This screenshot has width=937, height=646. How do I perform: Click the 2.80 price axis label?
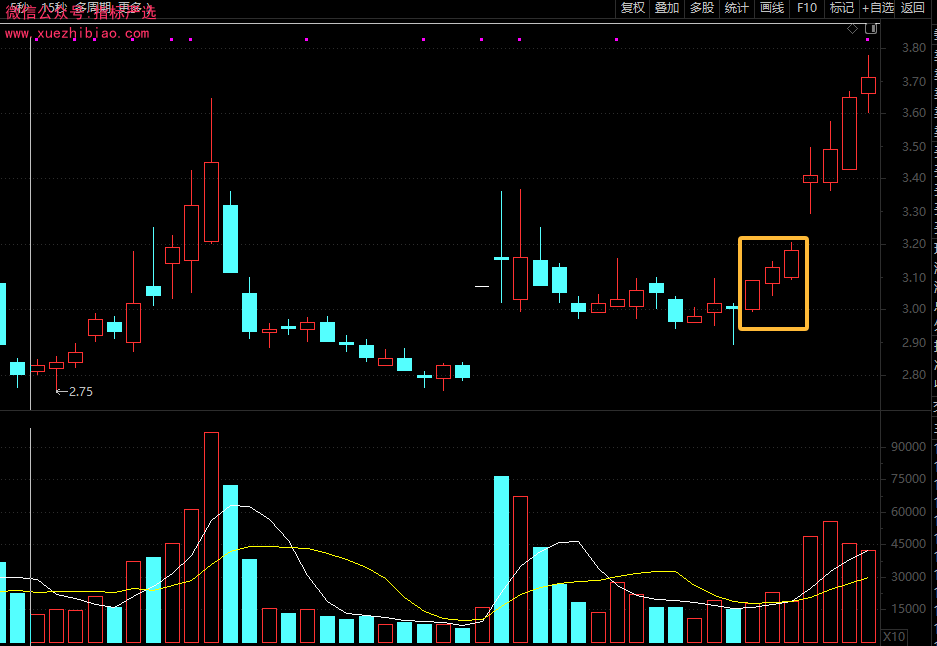click(914, 375)
